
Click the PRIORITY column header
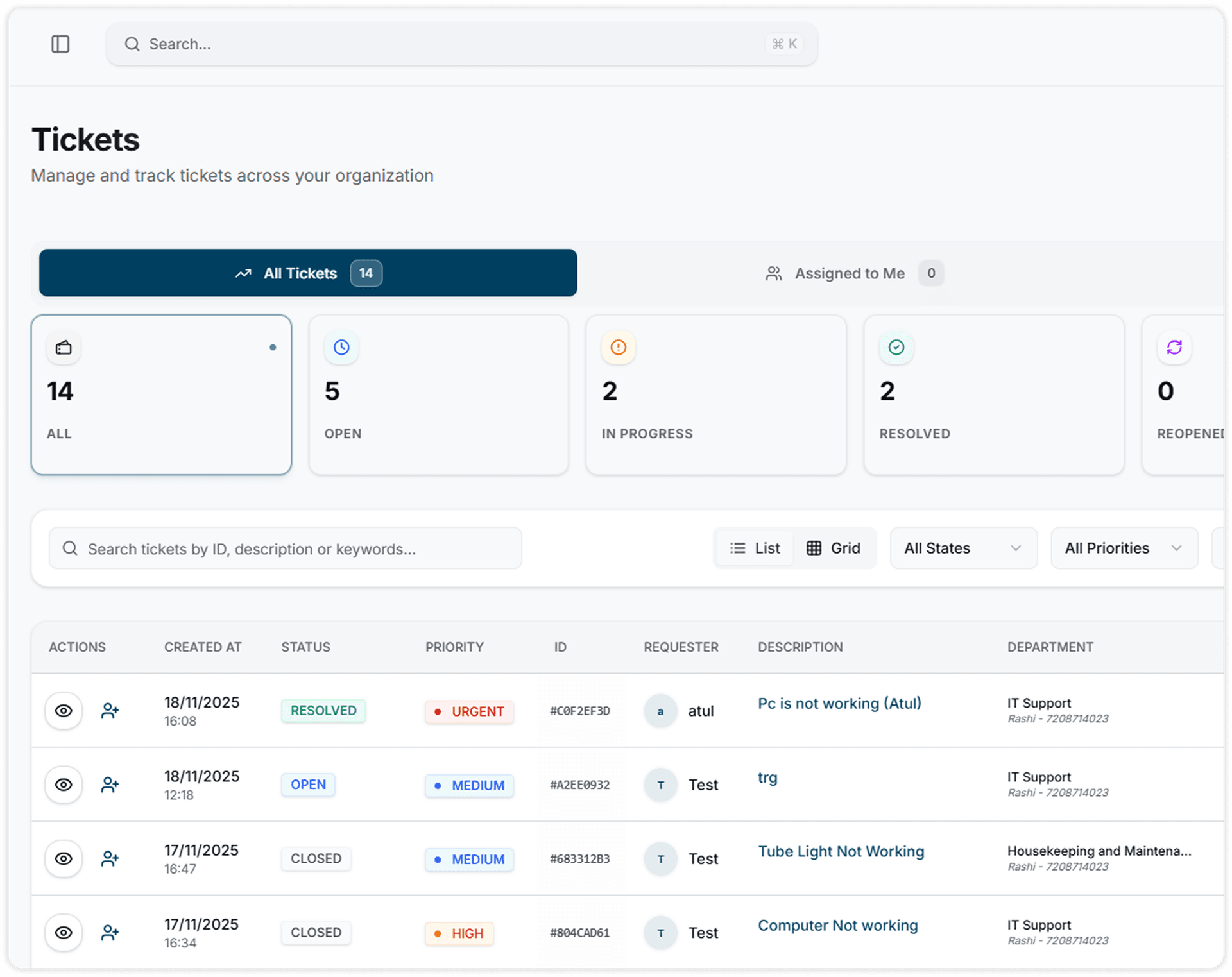[x=454, y=647]
